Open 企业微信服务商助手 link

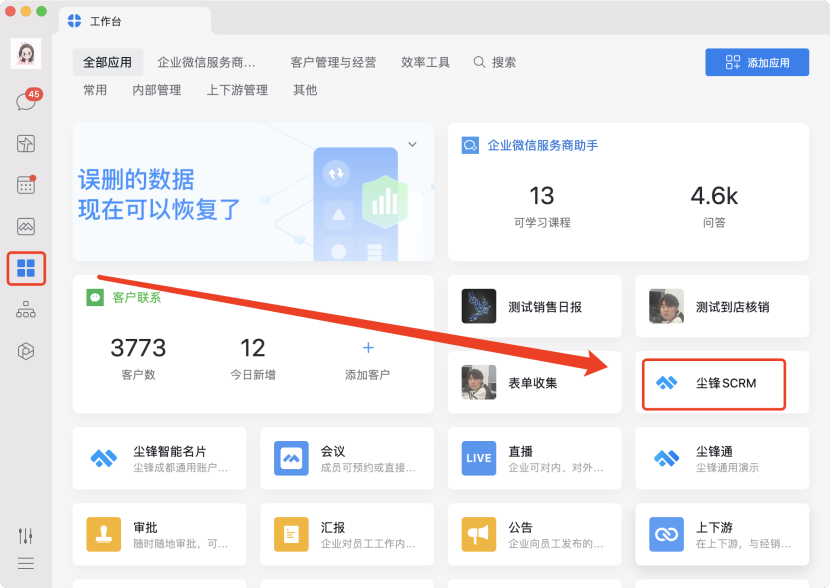coord(543,145)
